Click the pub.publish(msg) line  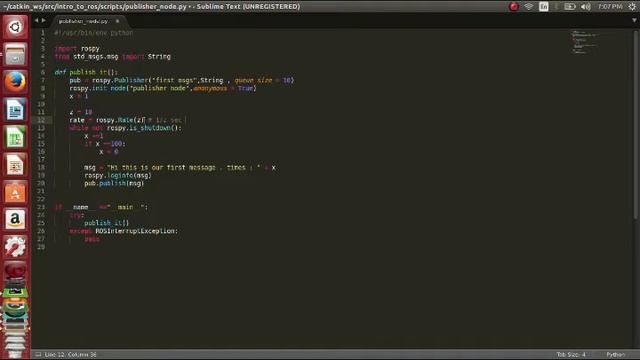[114, 183]
